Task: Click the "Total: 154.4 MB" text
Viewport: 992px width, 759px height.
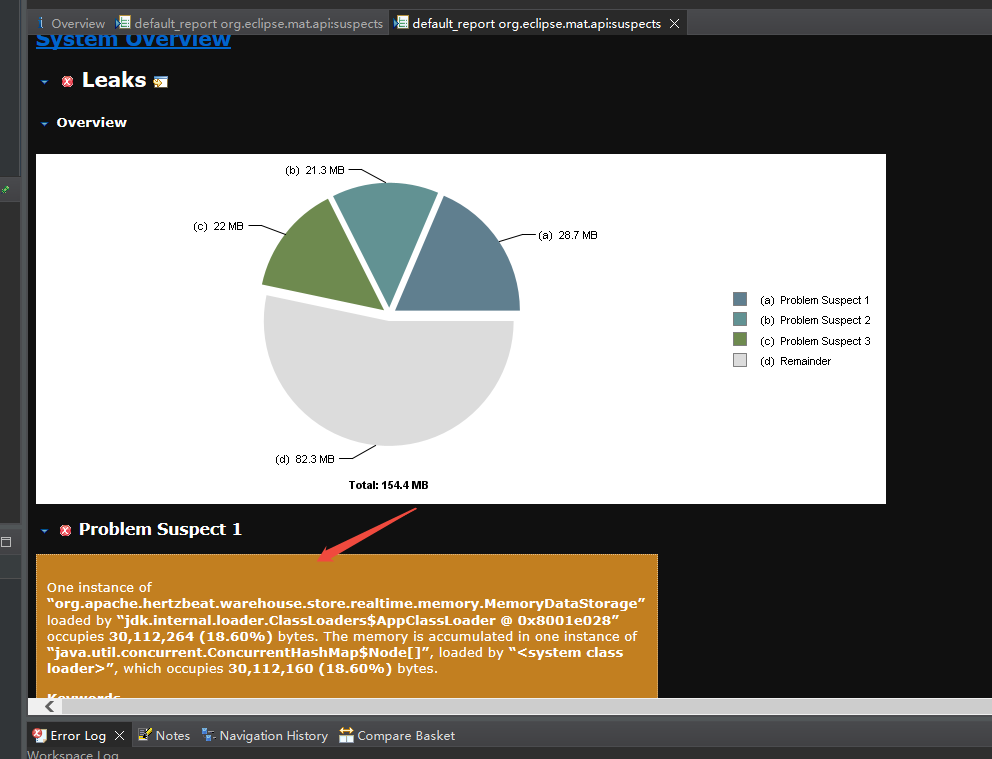Action: (x=388, y=485)
